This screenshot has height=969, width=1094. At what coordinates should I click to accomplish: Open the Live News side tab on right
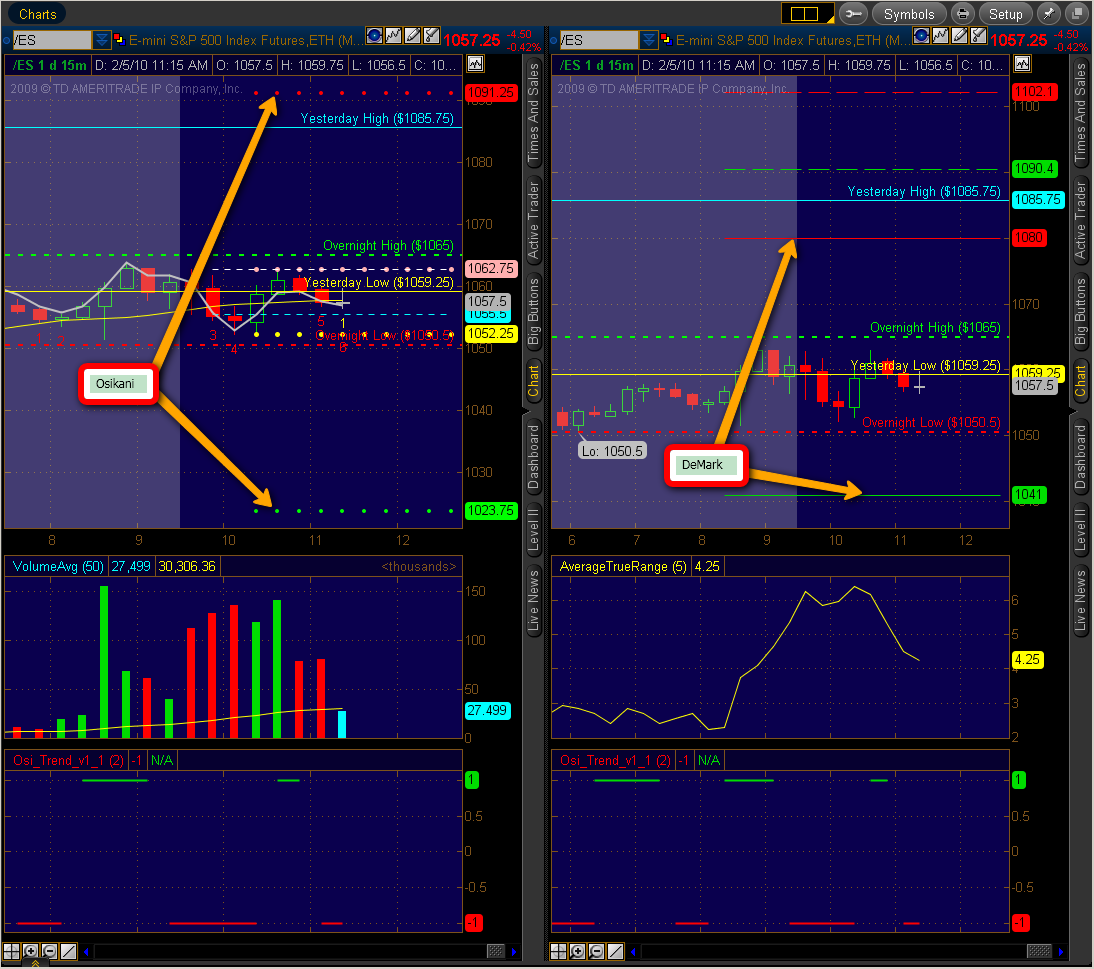[1080, 600]
